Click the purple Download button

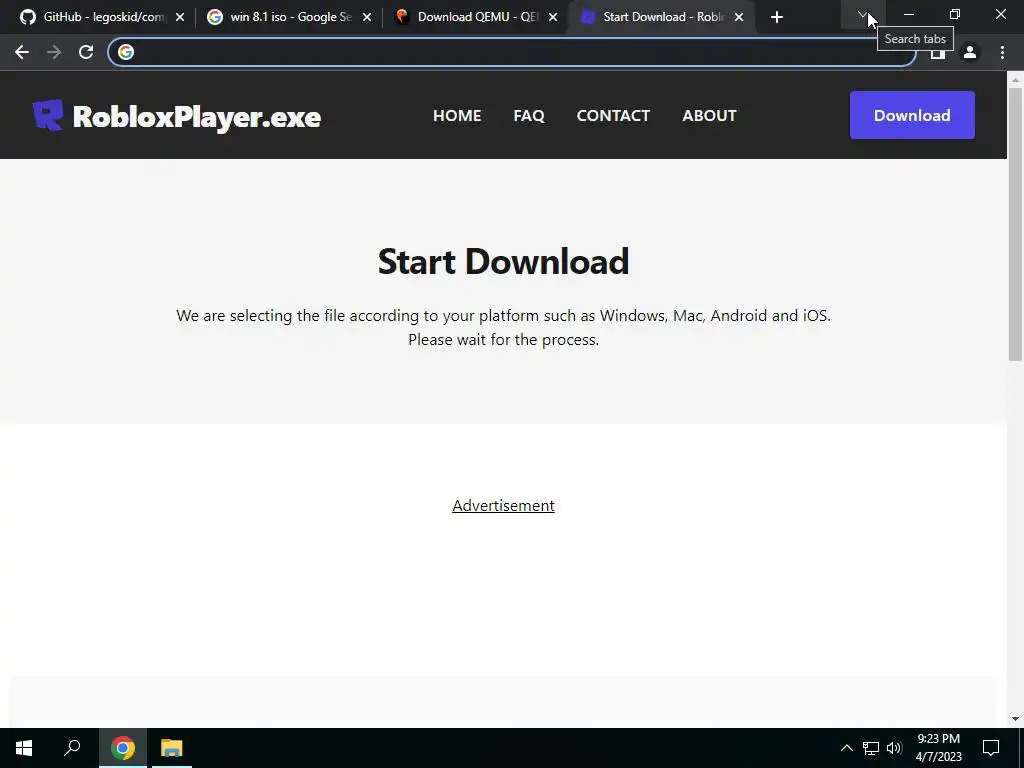pos(912,115)
